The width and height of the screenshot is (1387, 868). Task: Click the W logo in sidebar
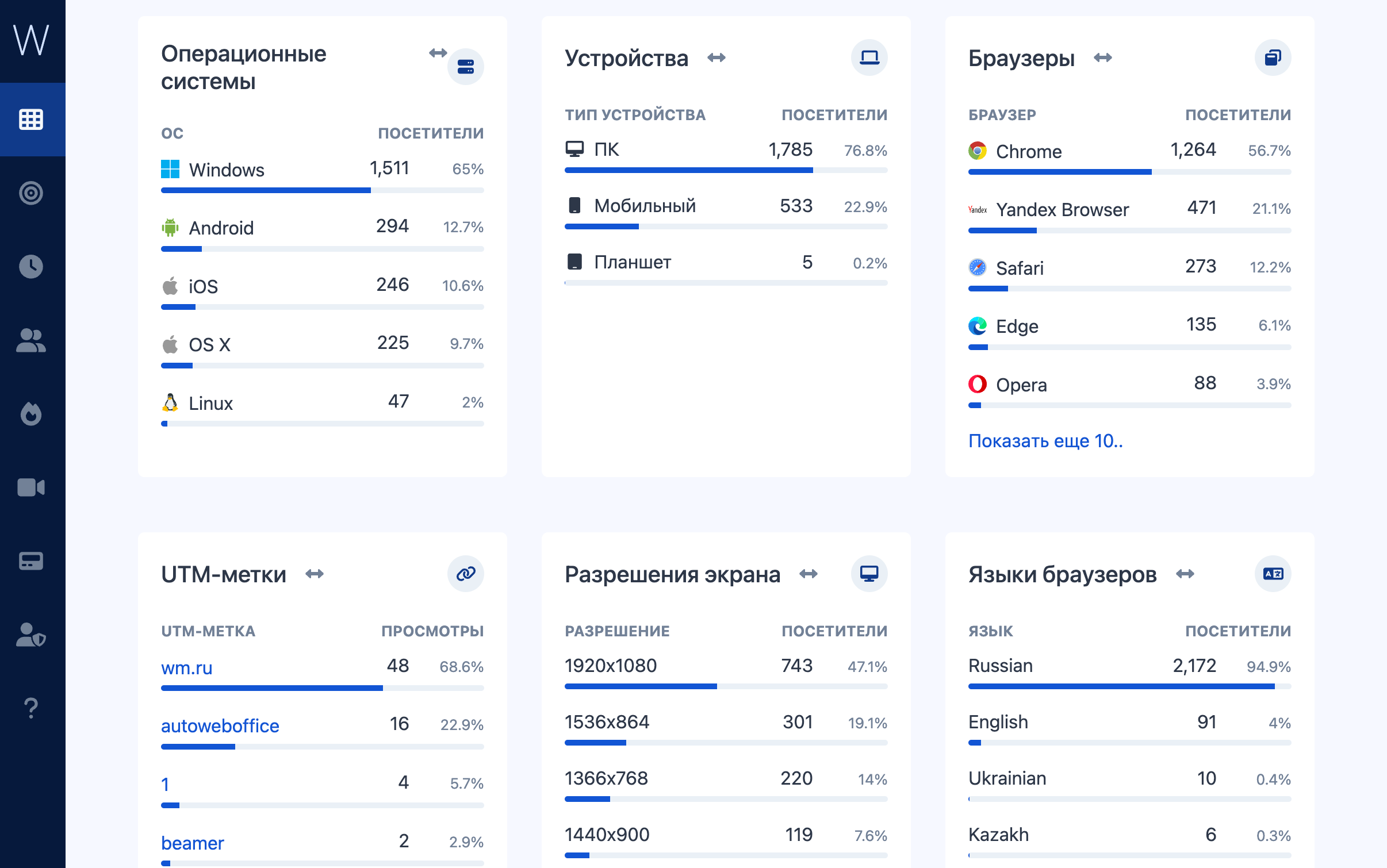[32, 40]
